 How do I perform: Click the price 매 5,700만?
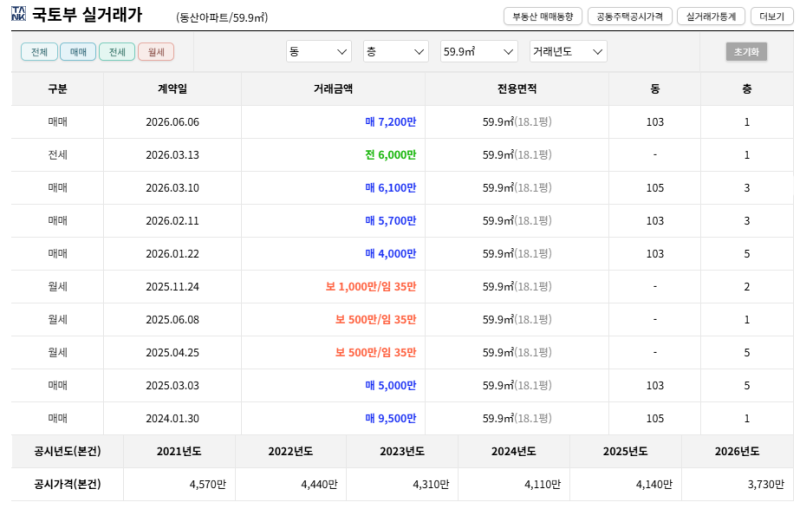[391, 221]
